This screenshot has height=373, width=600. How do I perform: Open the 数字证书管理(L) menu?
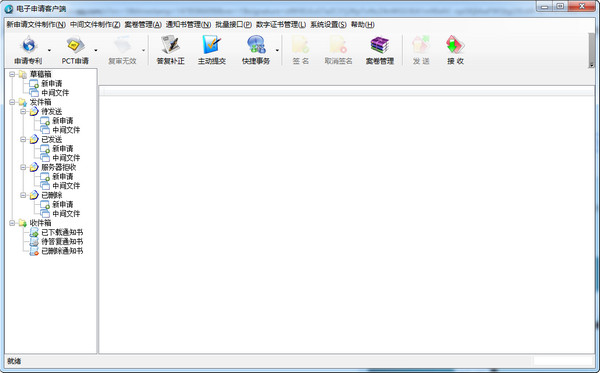click(x=281, y=24)
